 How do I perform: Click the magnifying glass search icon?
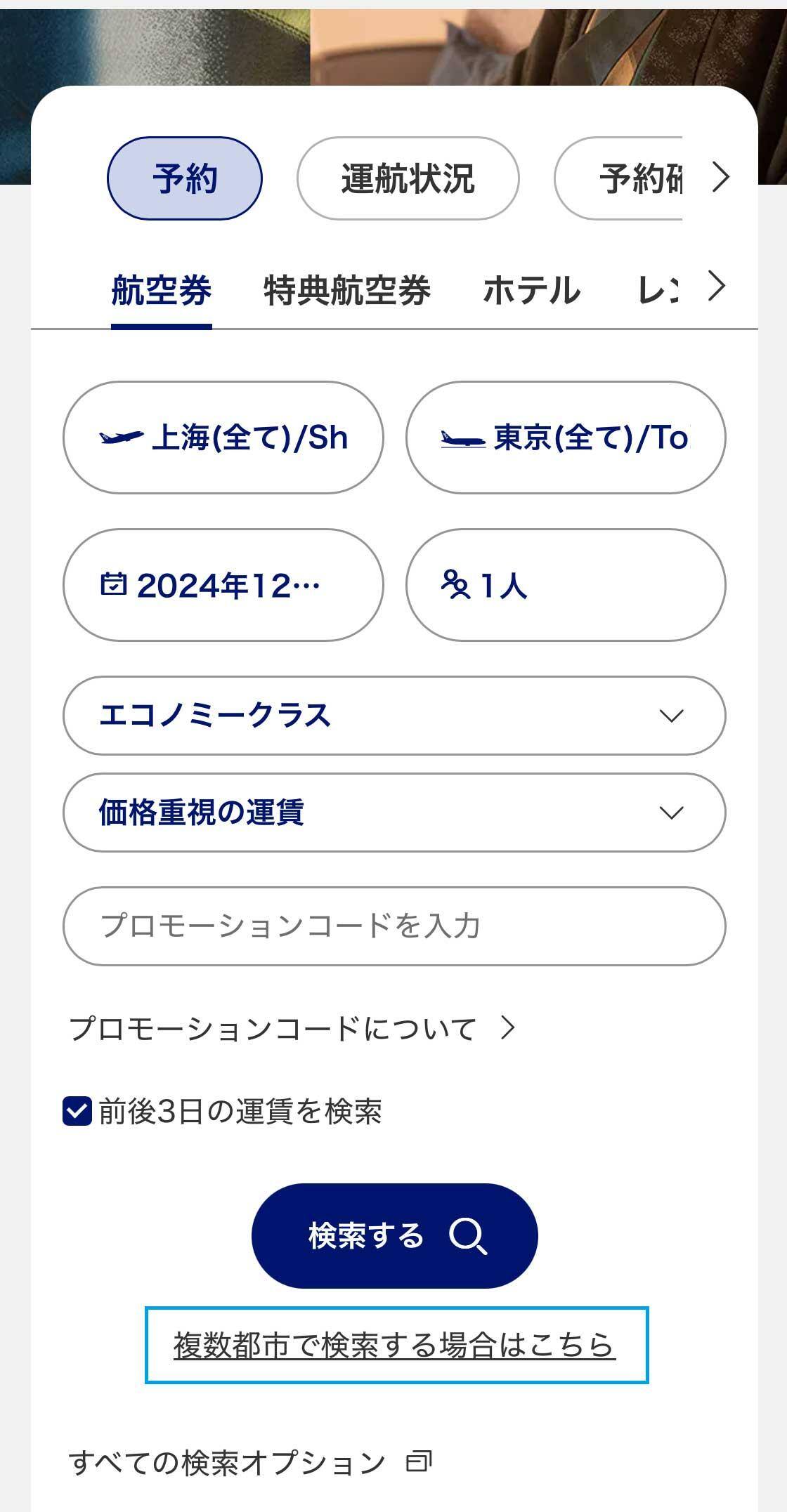tap(468, 1236)
